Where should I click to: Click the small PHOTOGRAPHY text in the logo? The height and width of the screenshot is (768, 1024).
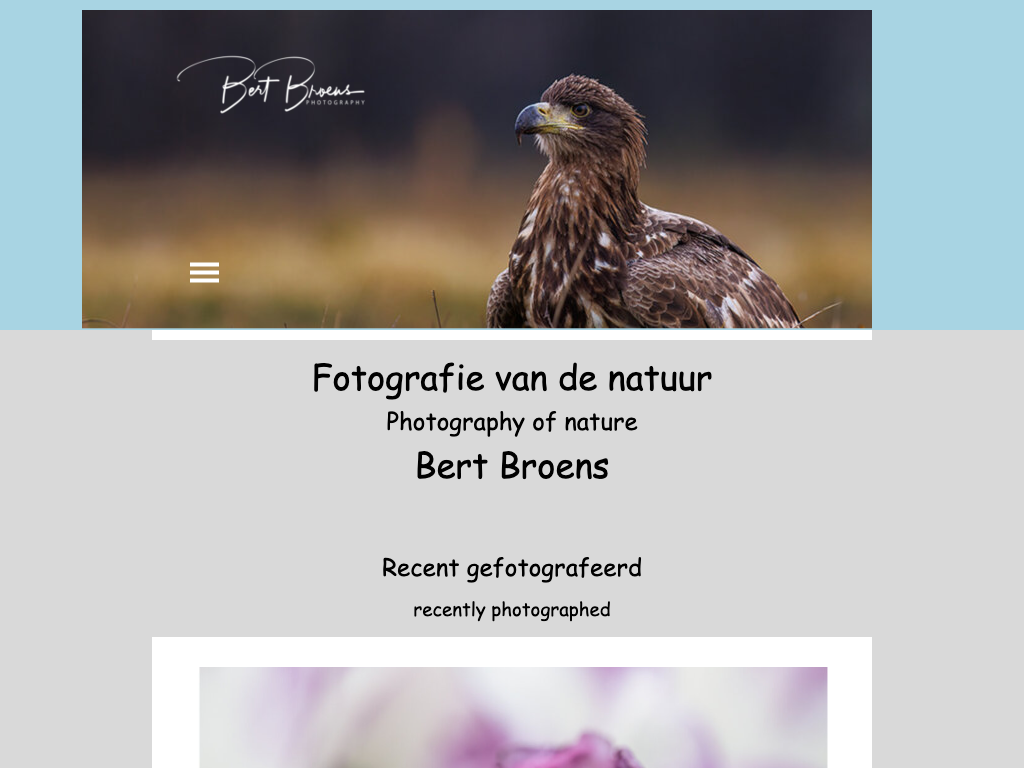tap(335, 103)
